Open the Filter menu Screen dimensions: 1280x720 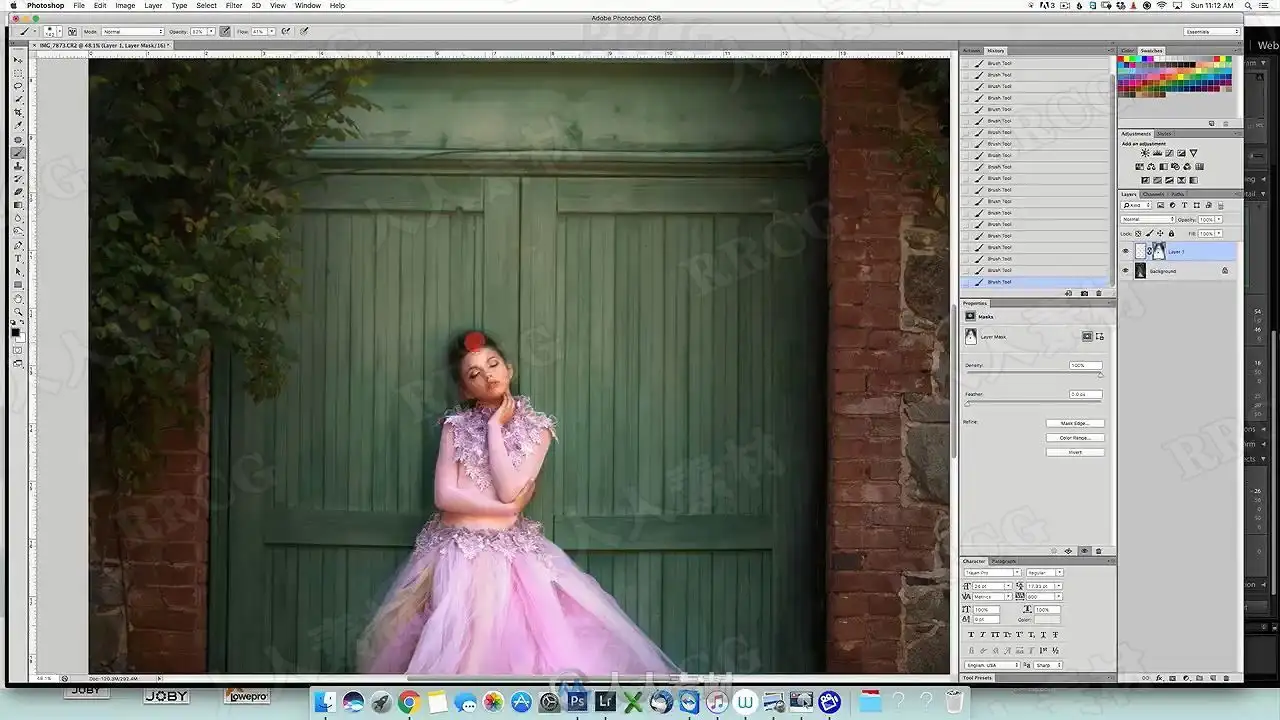[233, 5]
